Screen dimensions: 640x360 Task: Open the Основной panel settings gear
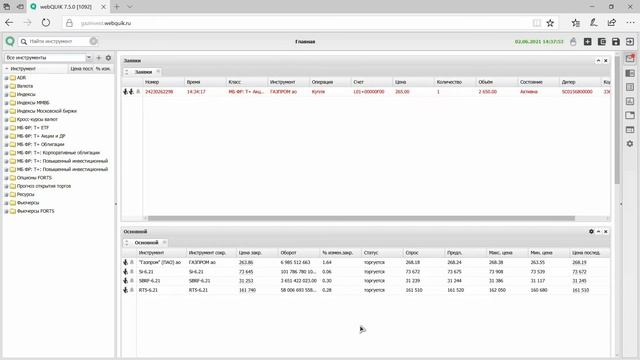[x=591, y=231]
